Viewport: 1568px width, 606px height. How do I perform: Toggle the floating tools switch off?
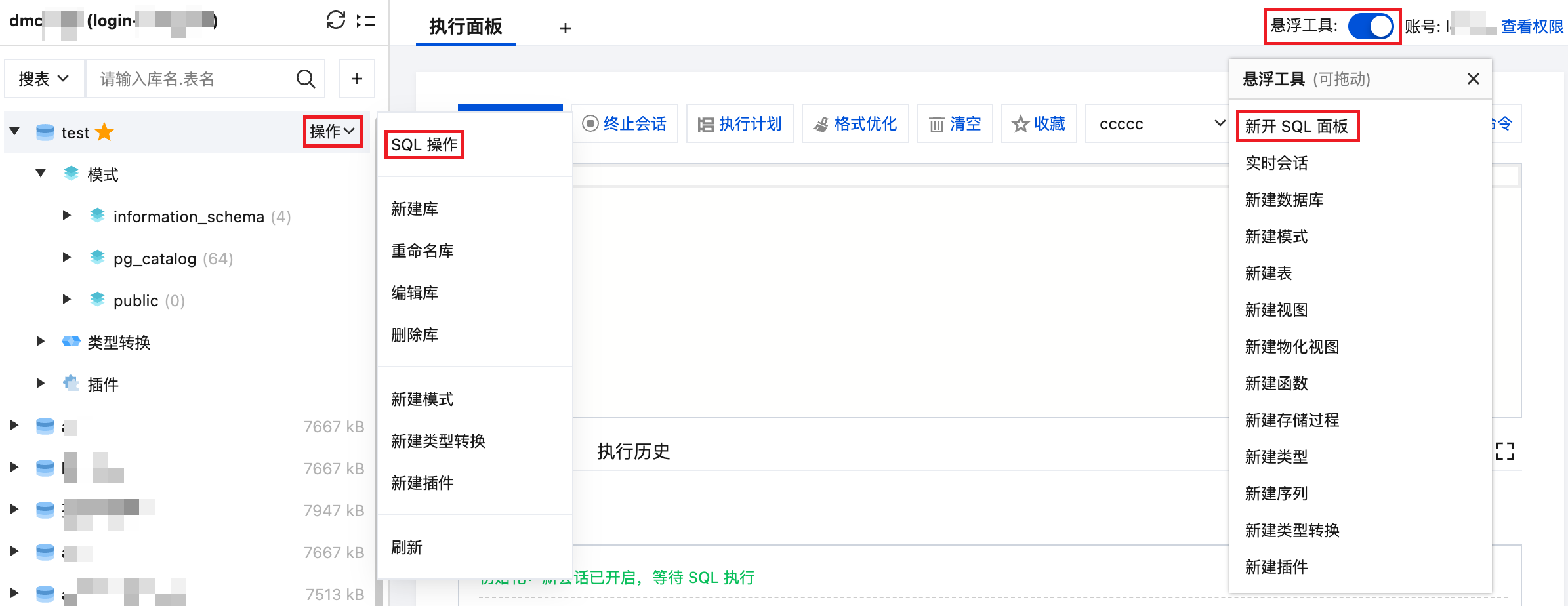(x=1370, y=27)
